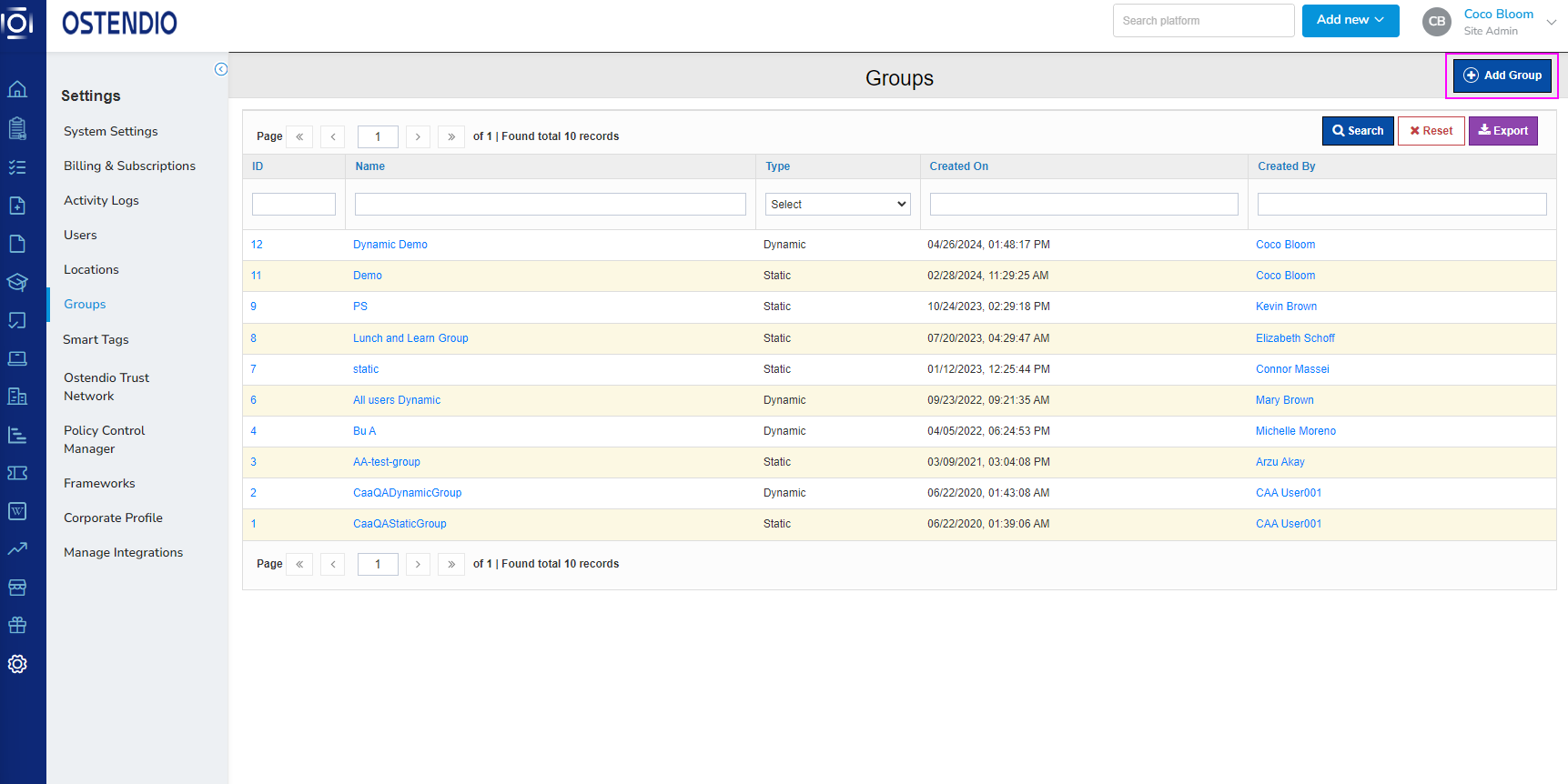The height and width of the screenshot is (784, 1568).
Task: Open the laptop icon in the sidebar
Action: click(x=17, y=358)
